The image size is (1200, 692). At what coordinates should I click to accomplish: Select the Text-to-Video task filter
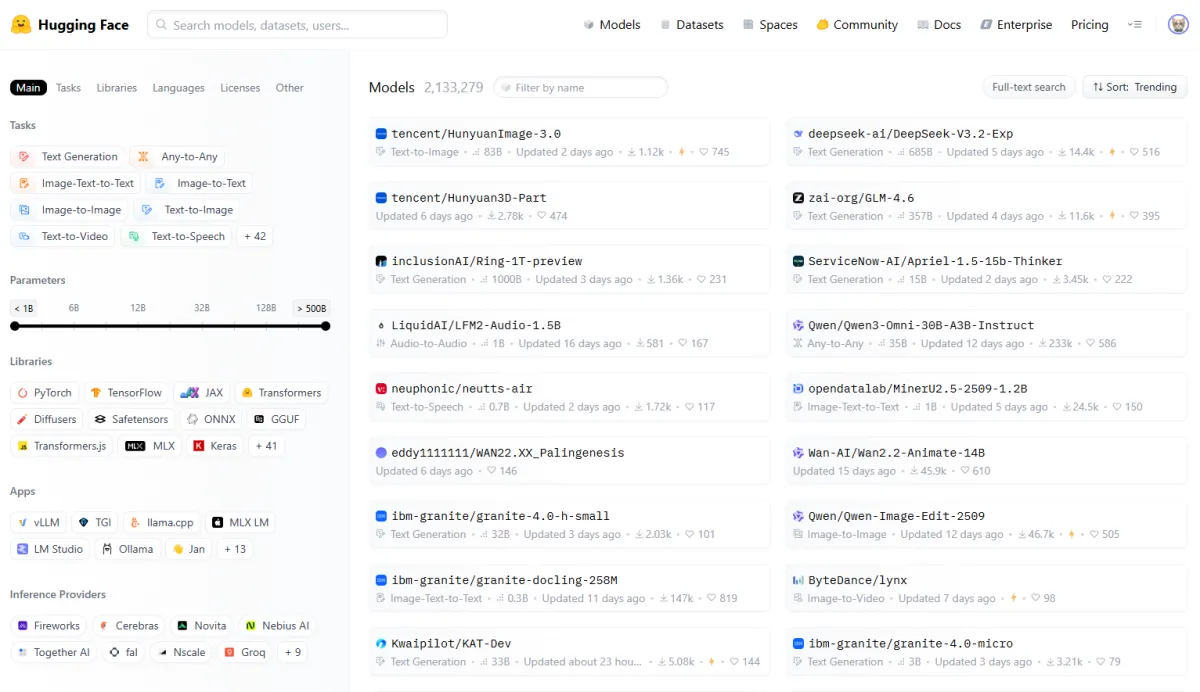(63, 237)
